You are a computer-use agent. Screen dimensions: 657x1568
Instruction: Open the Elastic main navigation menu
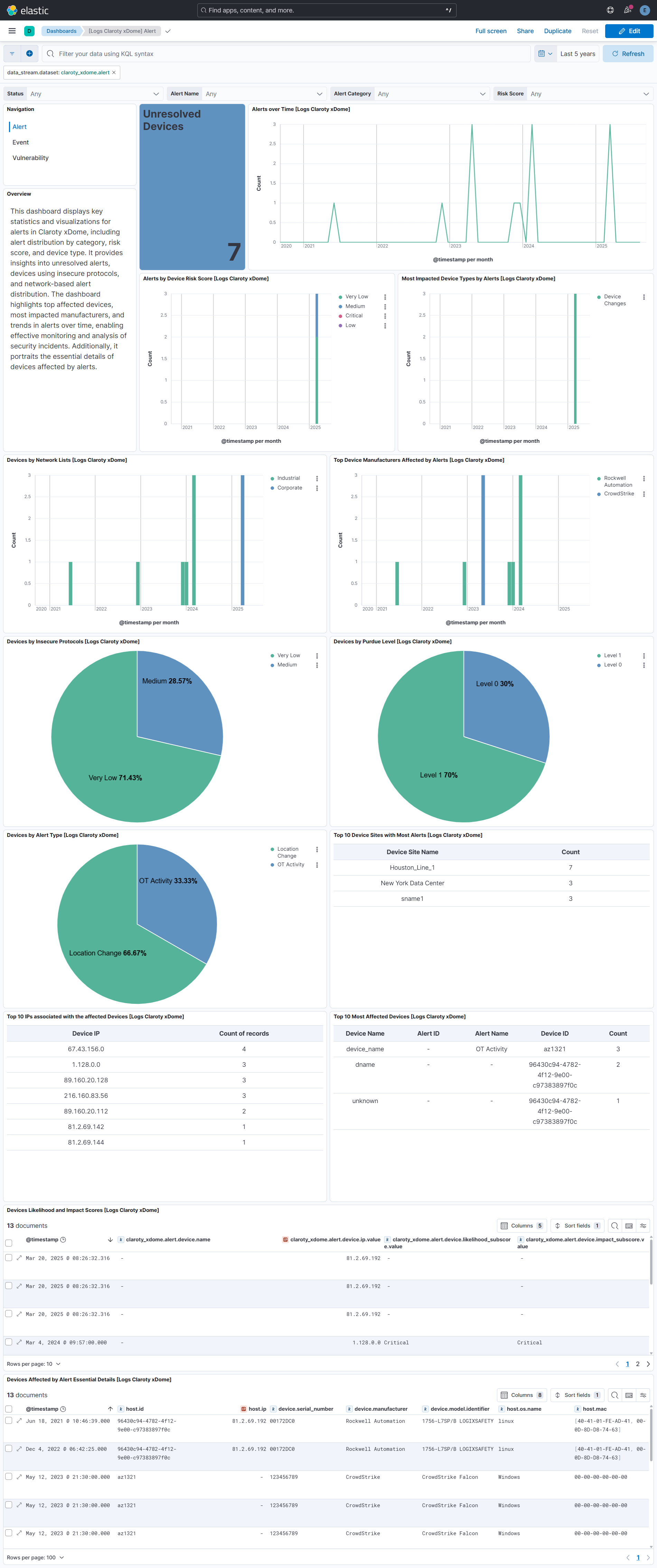11,30
